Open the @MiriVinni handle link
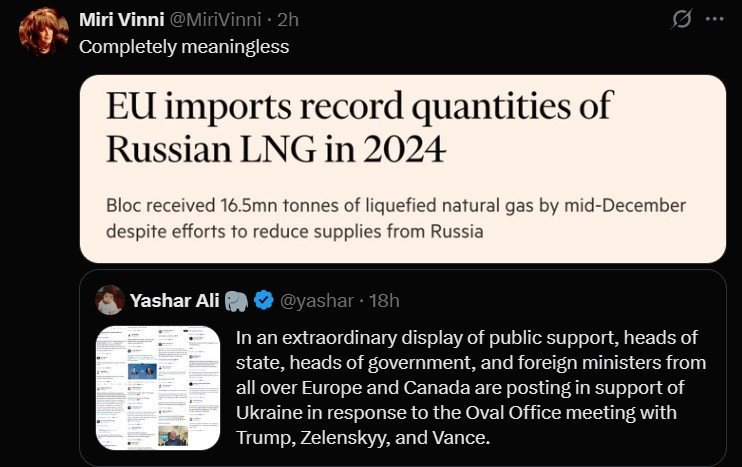Viewport: 742px width, 467px height. pos(215,19)
